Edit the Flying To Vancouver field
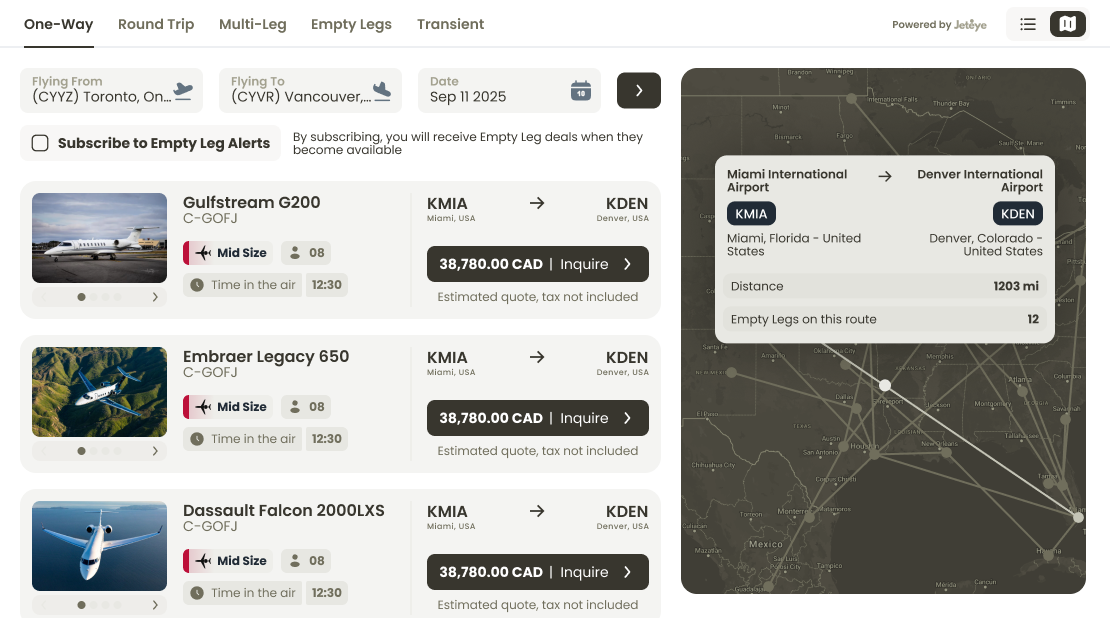 (310, 91)
